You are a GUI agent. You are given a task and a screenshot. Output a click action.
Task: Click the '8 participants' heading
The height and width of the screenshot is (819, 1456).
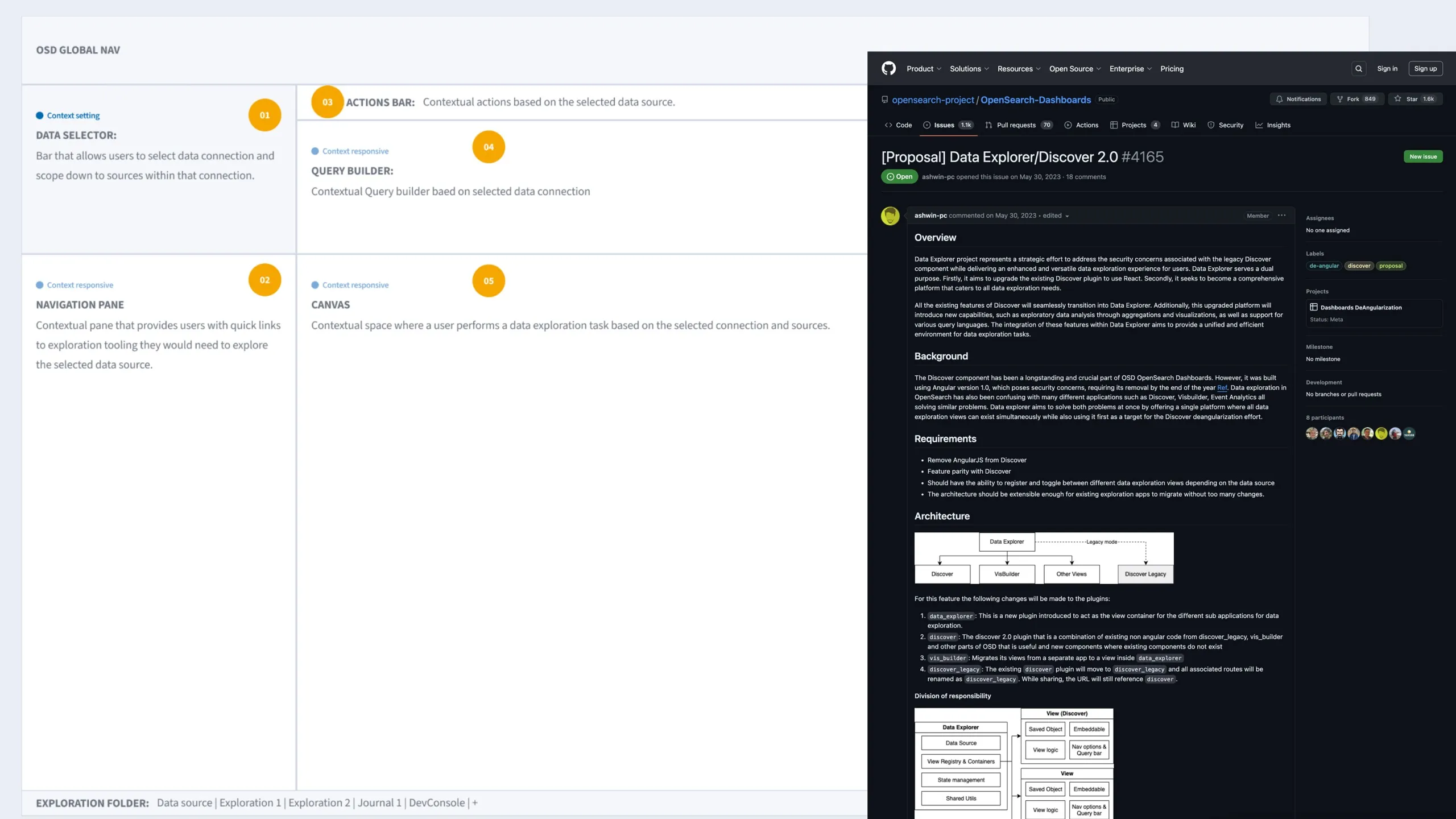1325,417
